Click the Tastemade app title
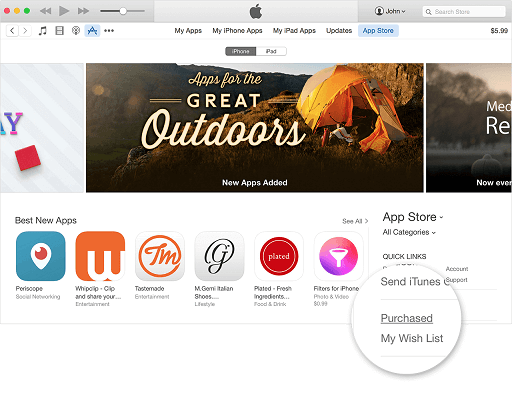Viewport: 512px width, 399px height. 149,289
